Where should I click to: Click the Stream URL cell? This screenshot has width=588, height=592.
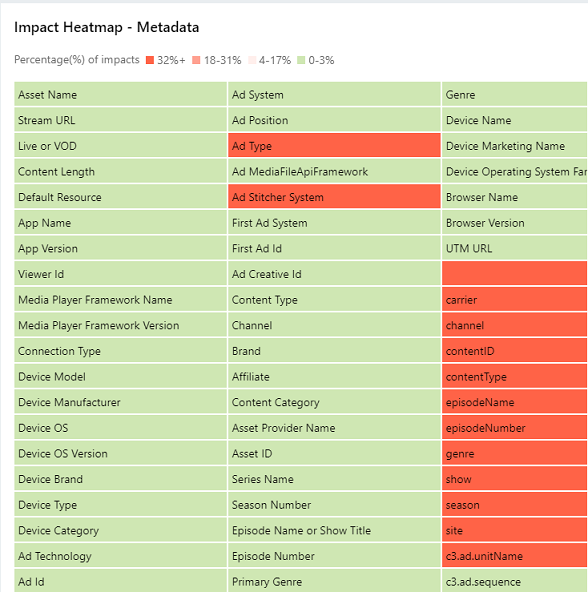click(120, 120)
